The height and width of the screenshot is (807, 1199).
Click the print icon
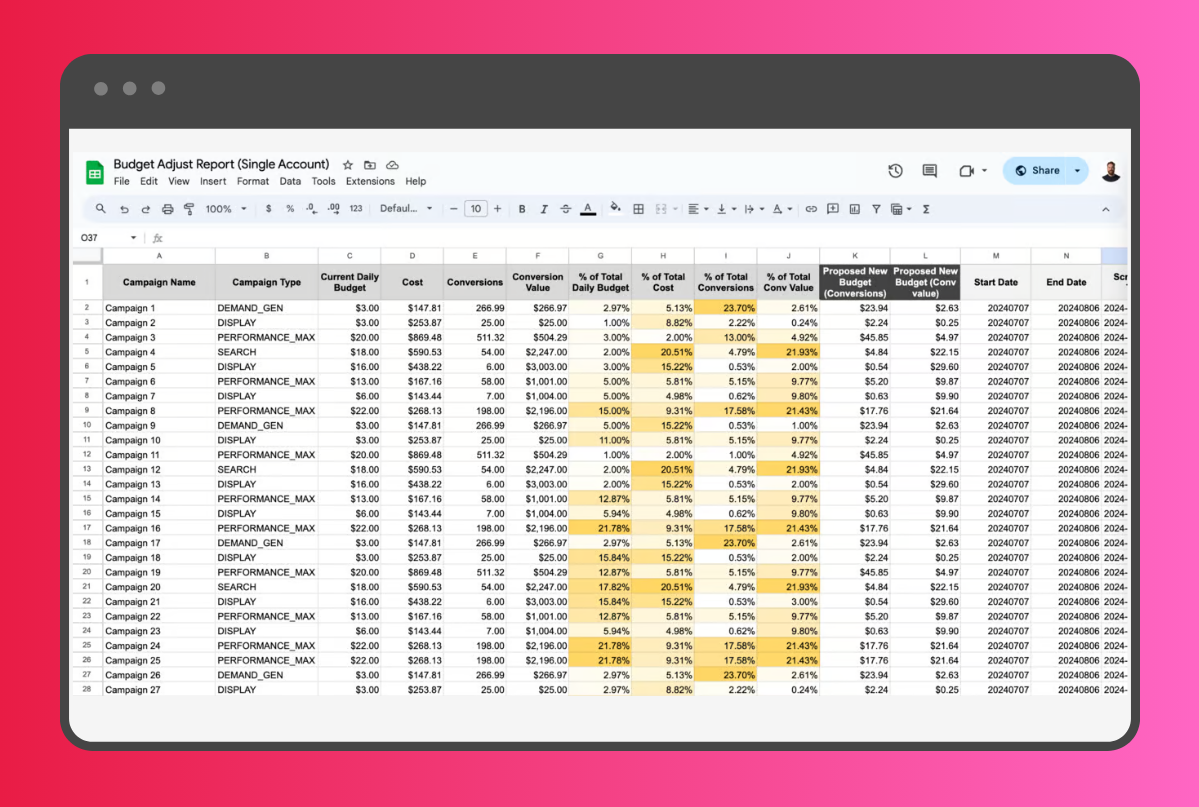tap(167, 209)
